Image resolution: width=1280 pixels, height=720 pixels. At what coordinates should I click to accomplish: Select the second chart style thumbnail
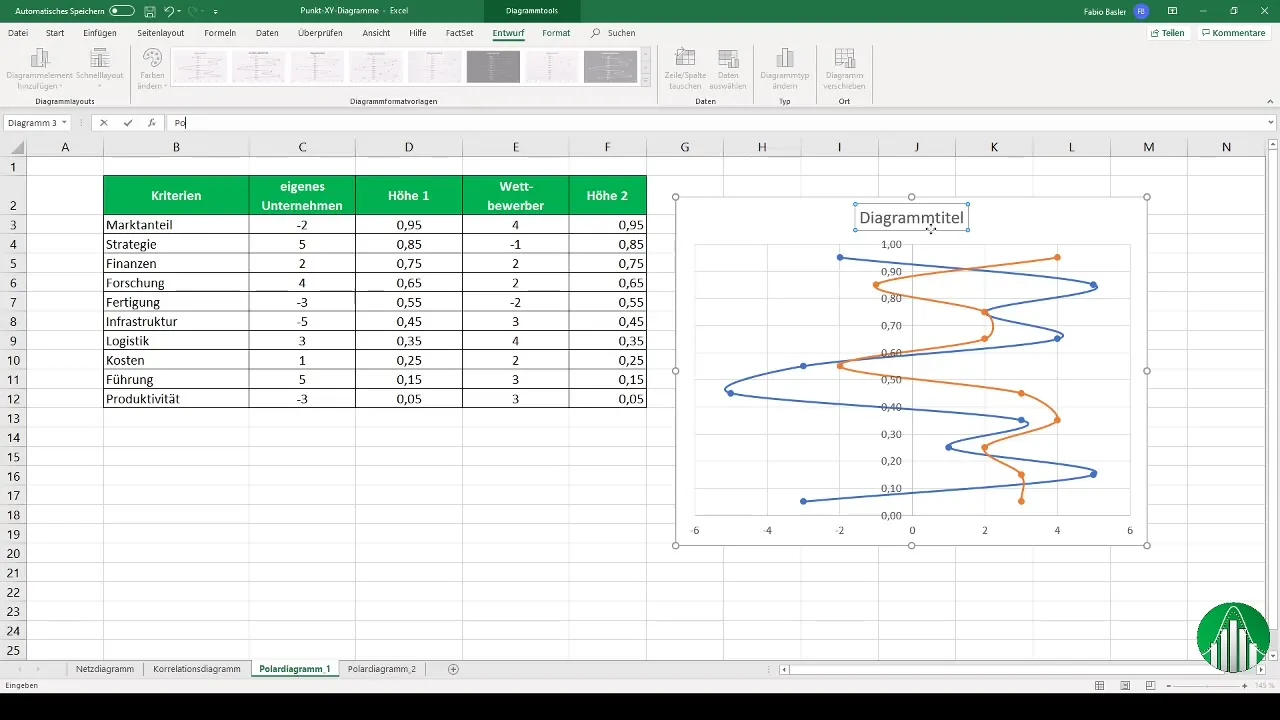point(258,66)
